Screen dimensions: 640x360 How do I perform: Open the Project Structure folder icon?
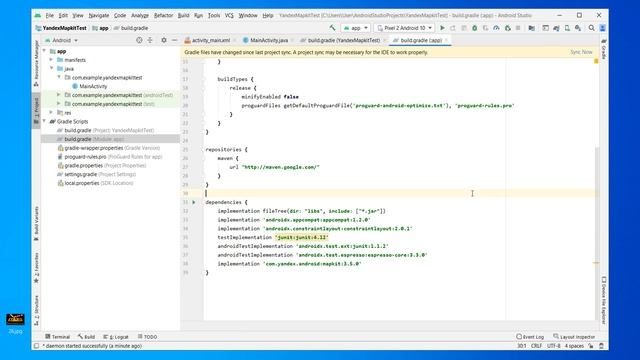click(x=531, y=28)
